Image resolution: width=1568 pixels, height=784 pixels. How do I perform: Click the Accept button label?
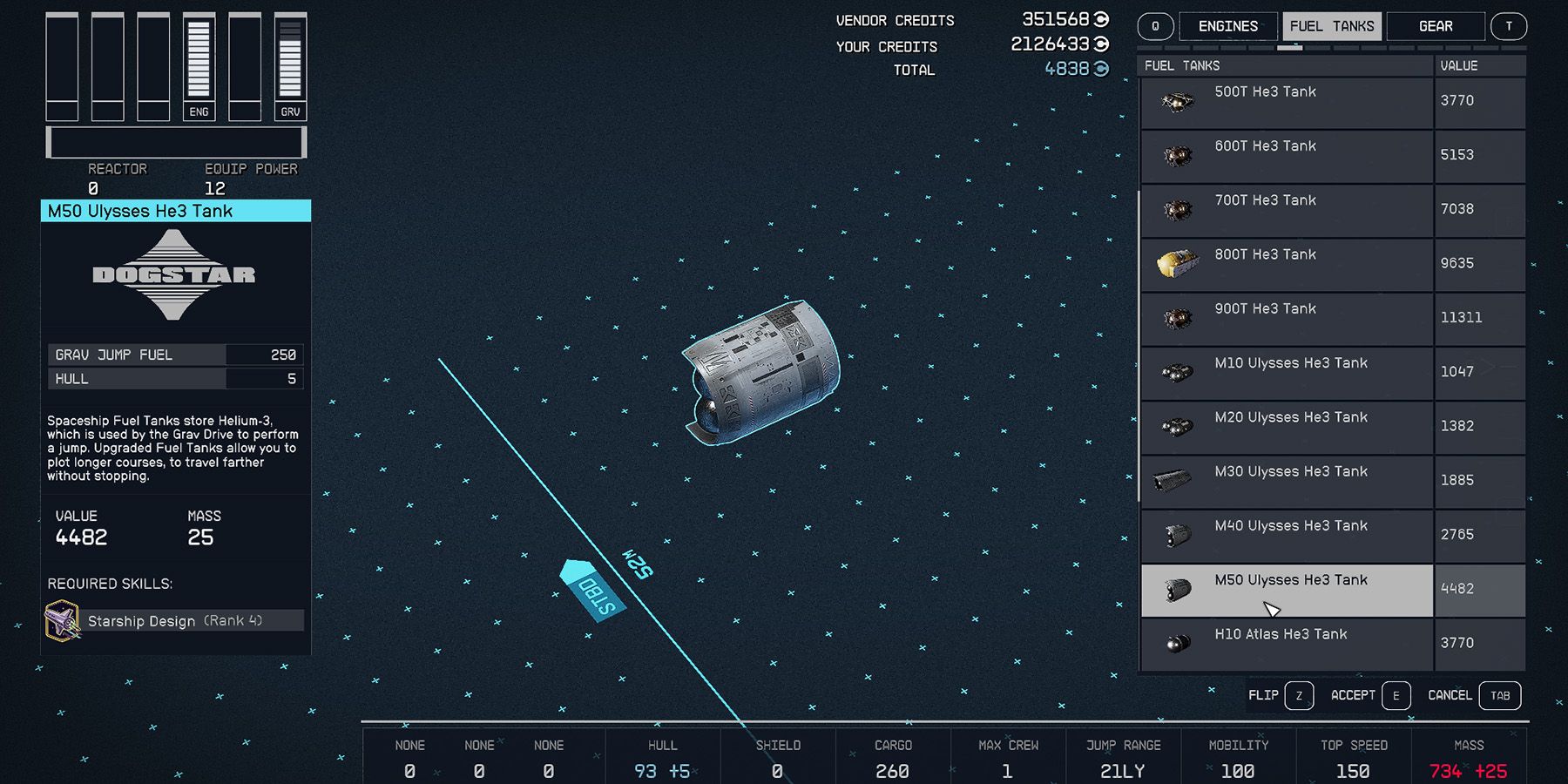[1353, 695]
